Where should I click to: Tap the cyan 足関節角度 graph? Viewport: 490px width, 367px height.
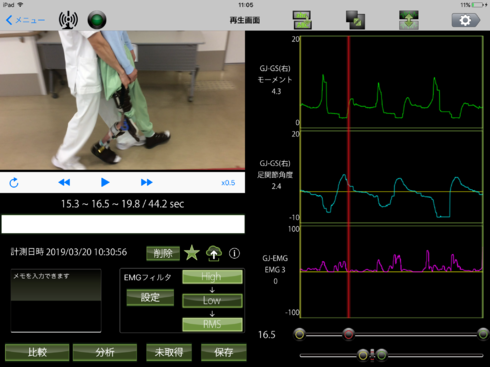click(392, 177)
